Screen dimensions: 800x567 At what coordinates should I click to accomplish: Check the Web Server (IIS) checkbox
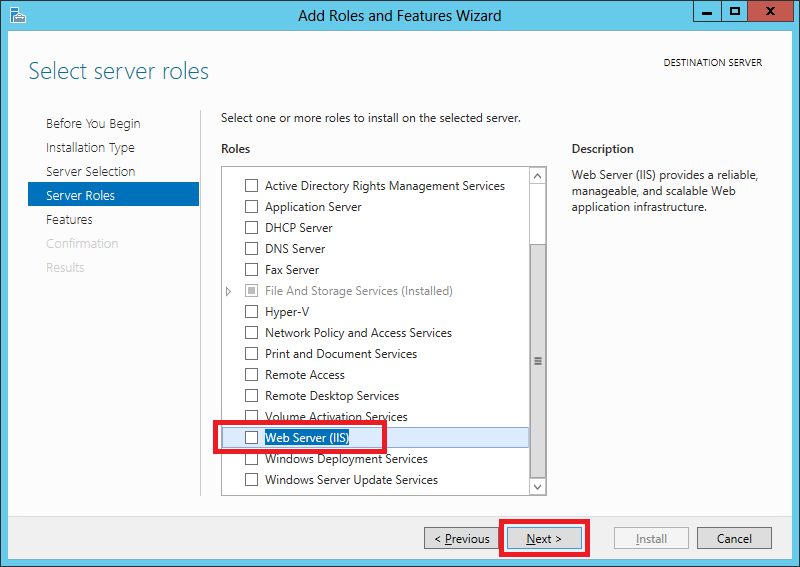point(252,437)
